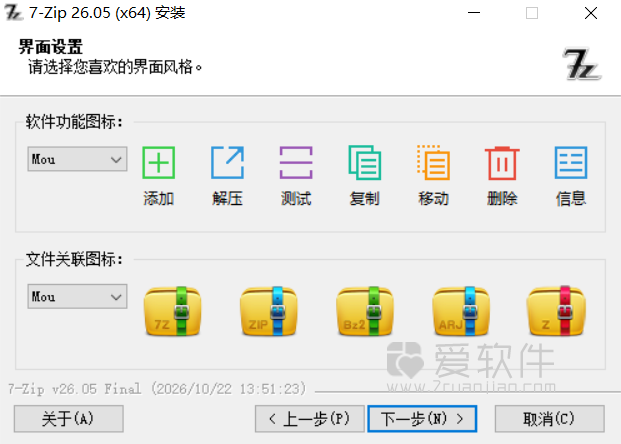
Task: Click the 7-Zip logo in header
Action: [581, 64]
